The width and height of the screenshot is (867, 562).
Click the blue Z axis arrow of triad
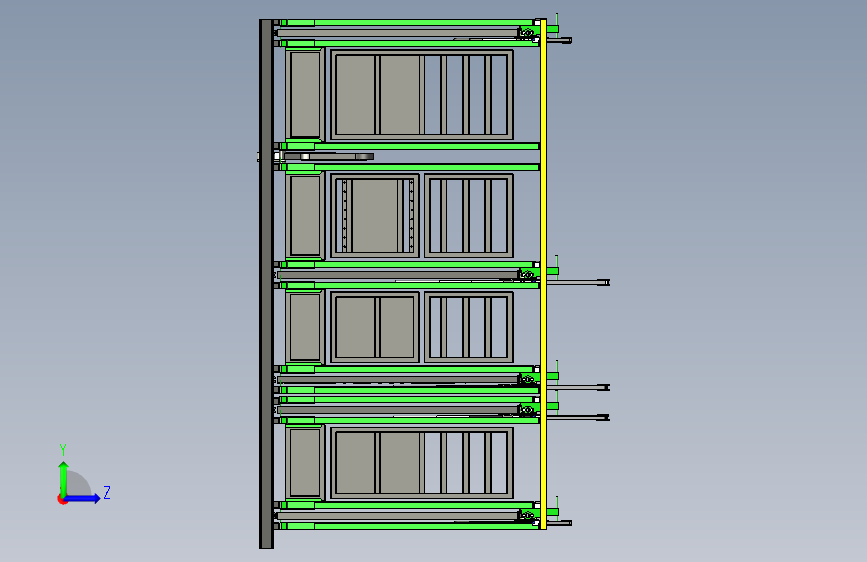click(83, 498)
